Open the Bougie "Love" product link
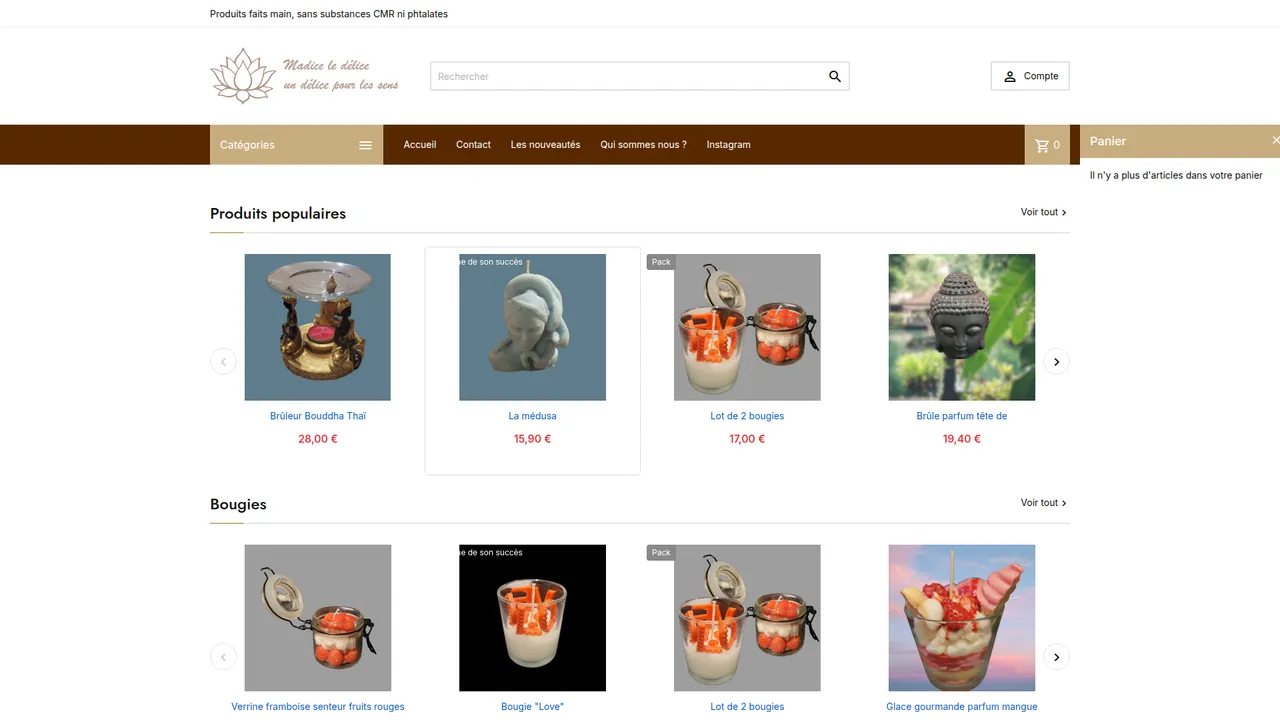The height and width of the screenshot is (720, 1280). 533,707
